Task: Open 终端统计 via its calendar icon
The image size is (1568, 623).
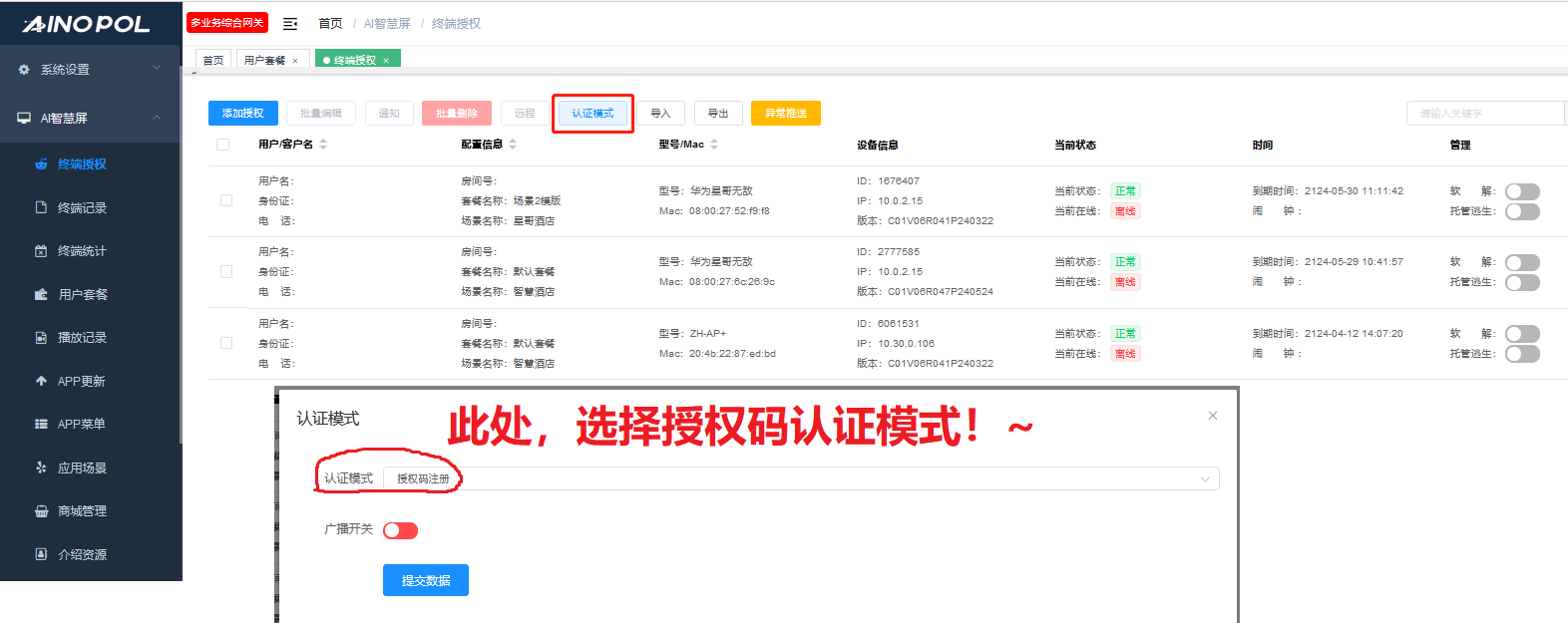Action: tap(41, 251)
